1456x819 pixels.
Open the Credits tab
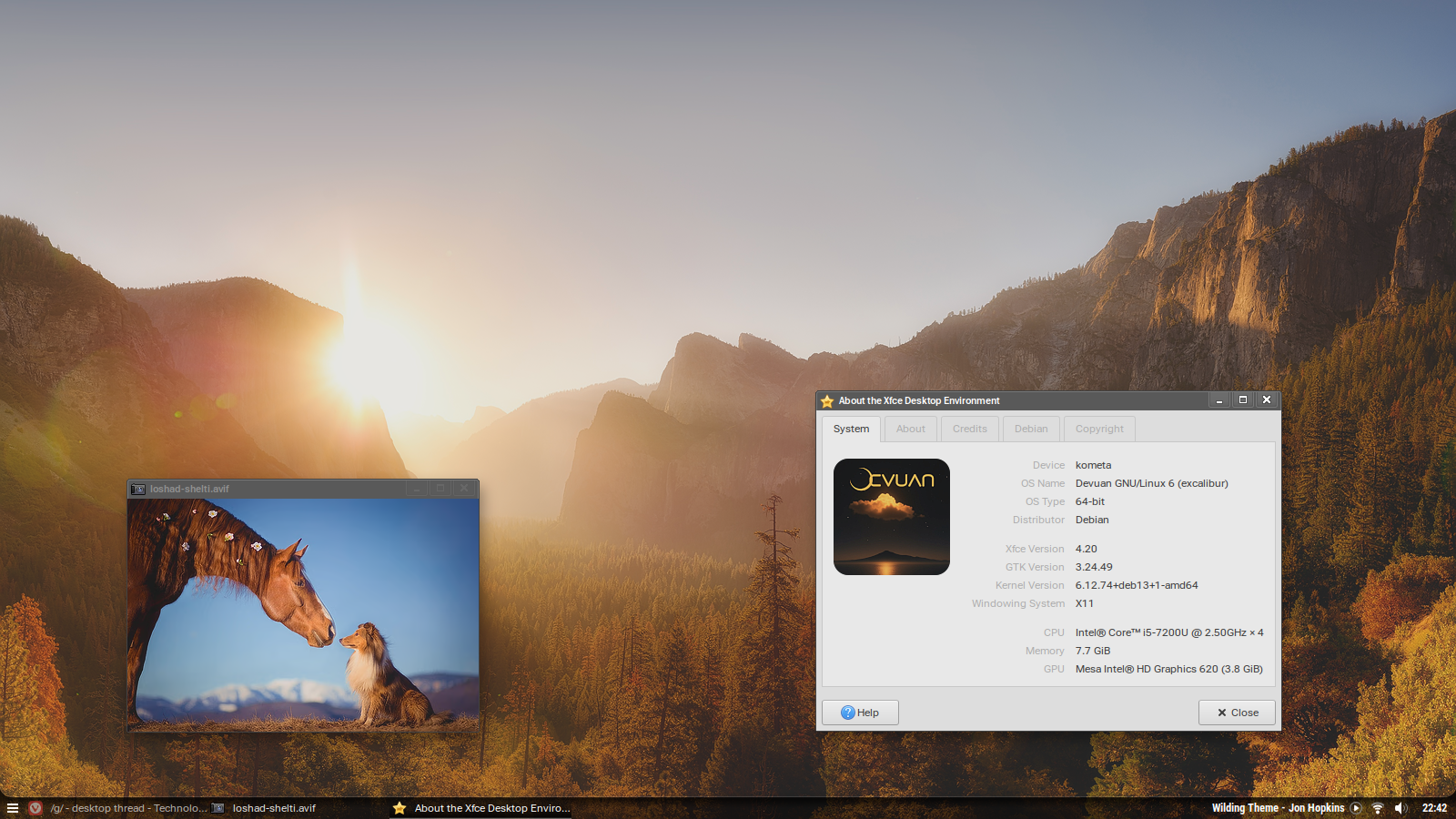point(970,429)
